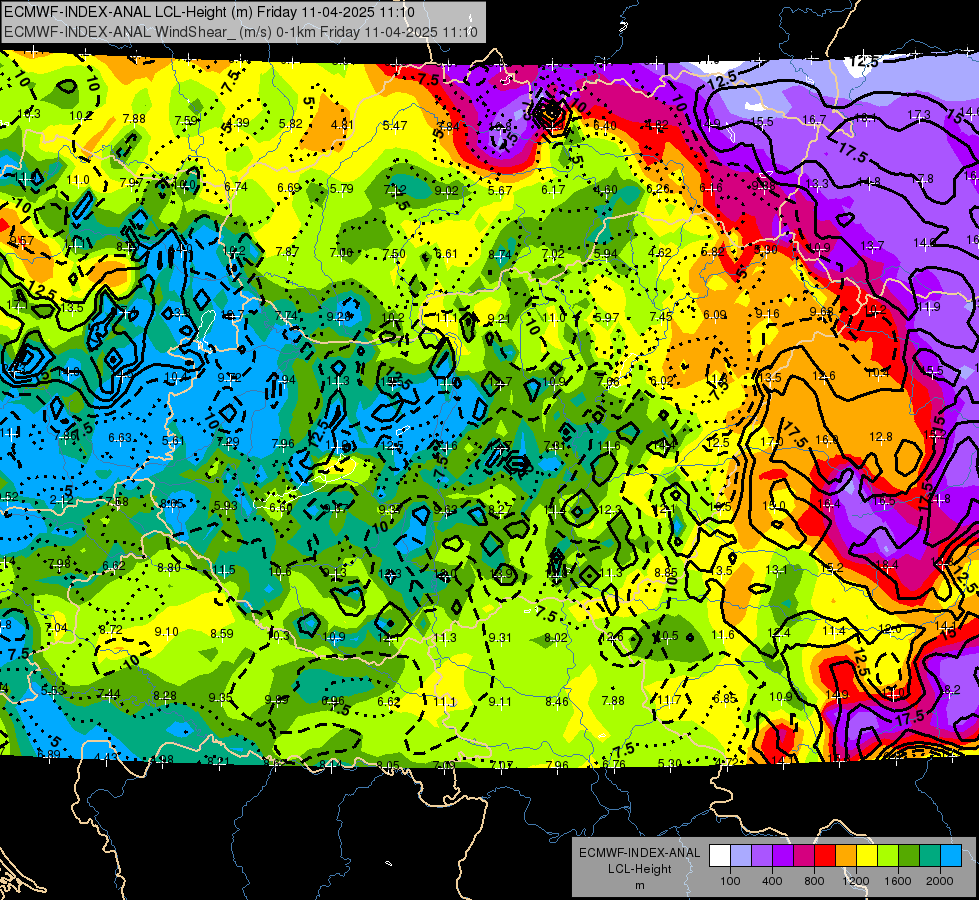Click the wind shear value 7.04
Viewport: 979px width, 900px height.
click(56, 627)
